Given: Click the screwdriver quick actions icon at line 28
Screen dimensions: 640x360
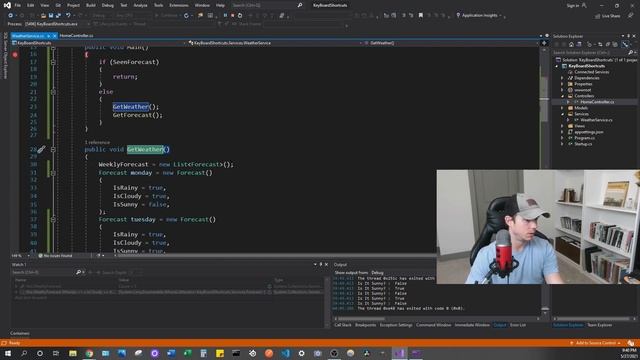Looking at the screenshot, I should tap(41, 150).
